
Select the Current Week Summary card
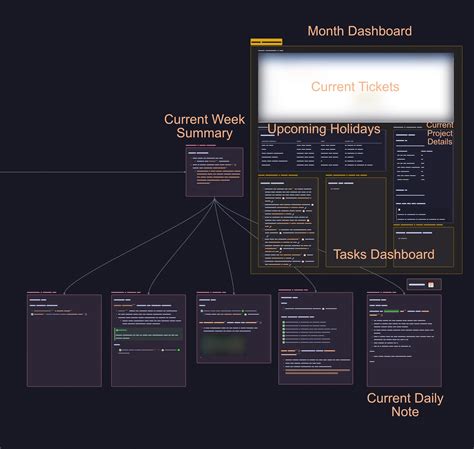click(x=215, y=172)
